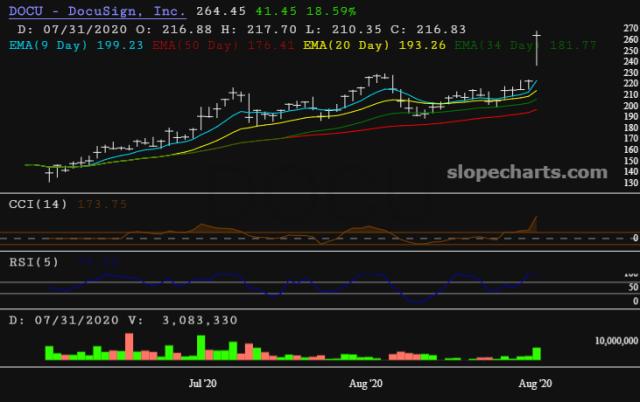Click the rightmost Aug '20 axis label

[x=536, y=383]
